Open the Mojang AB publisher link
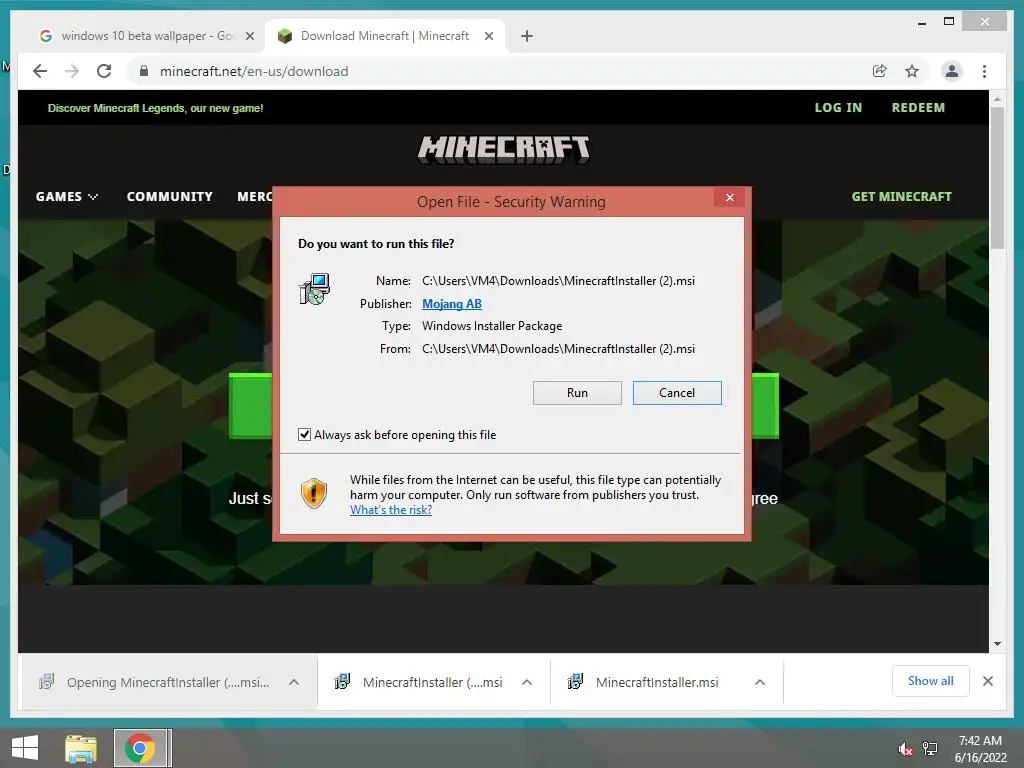The image size is (1024, 768). click(451, 304)
